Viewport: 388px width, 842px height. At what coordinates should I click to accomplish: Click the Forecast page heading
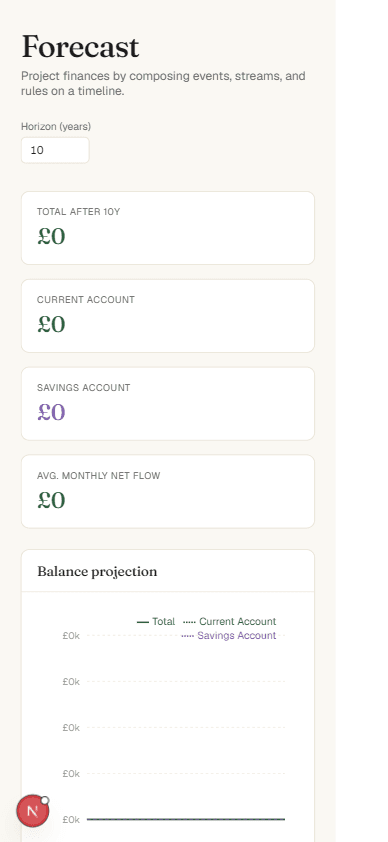click(x=80, y=47)
